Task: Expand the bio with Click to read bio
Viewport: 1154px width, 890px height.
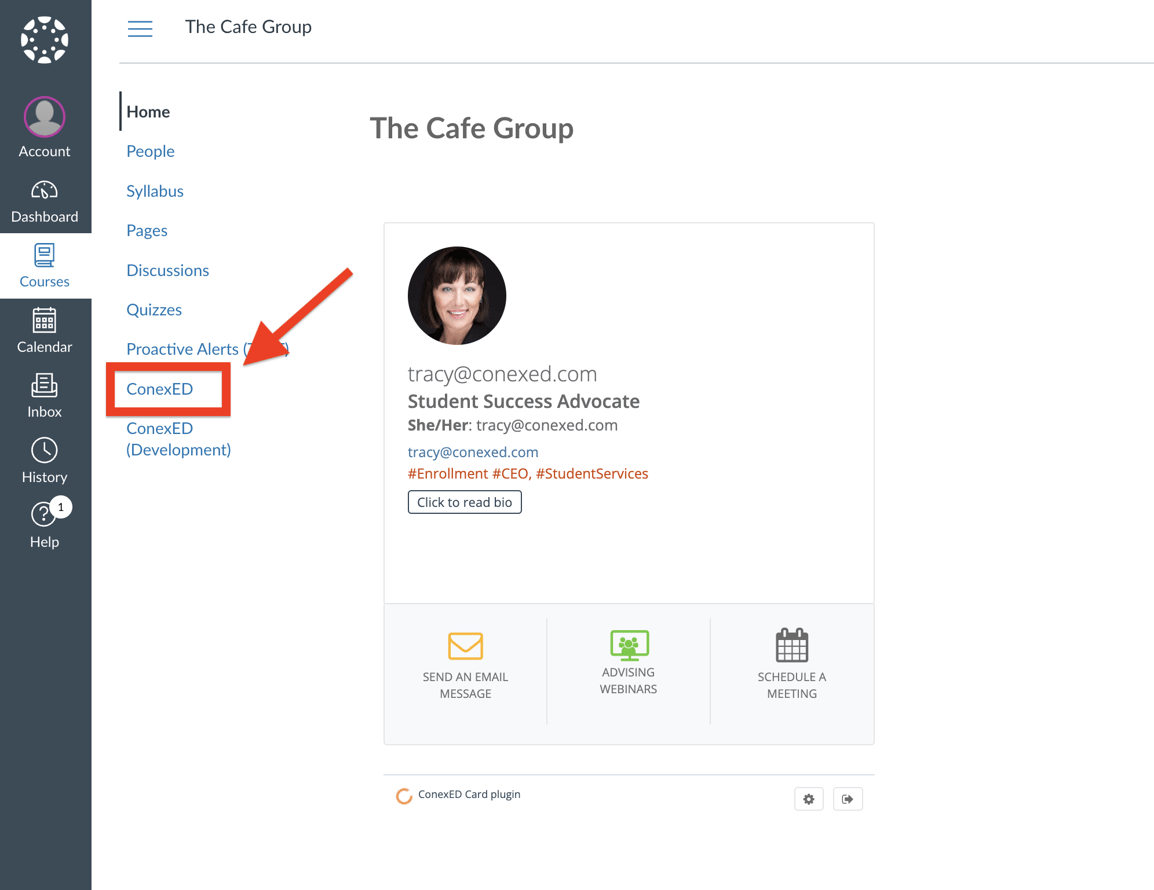Action: point(464,502)
